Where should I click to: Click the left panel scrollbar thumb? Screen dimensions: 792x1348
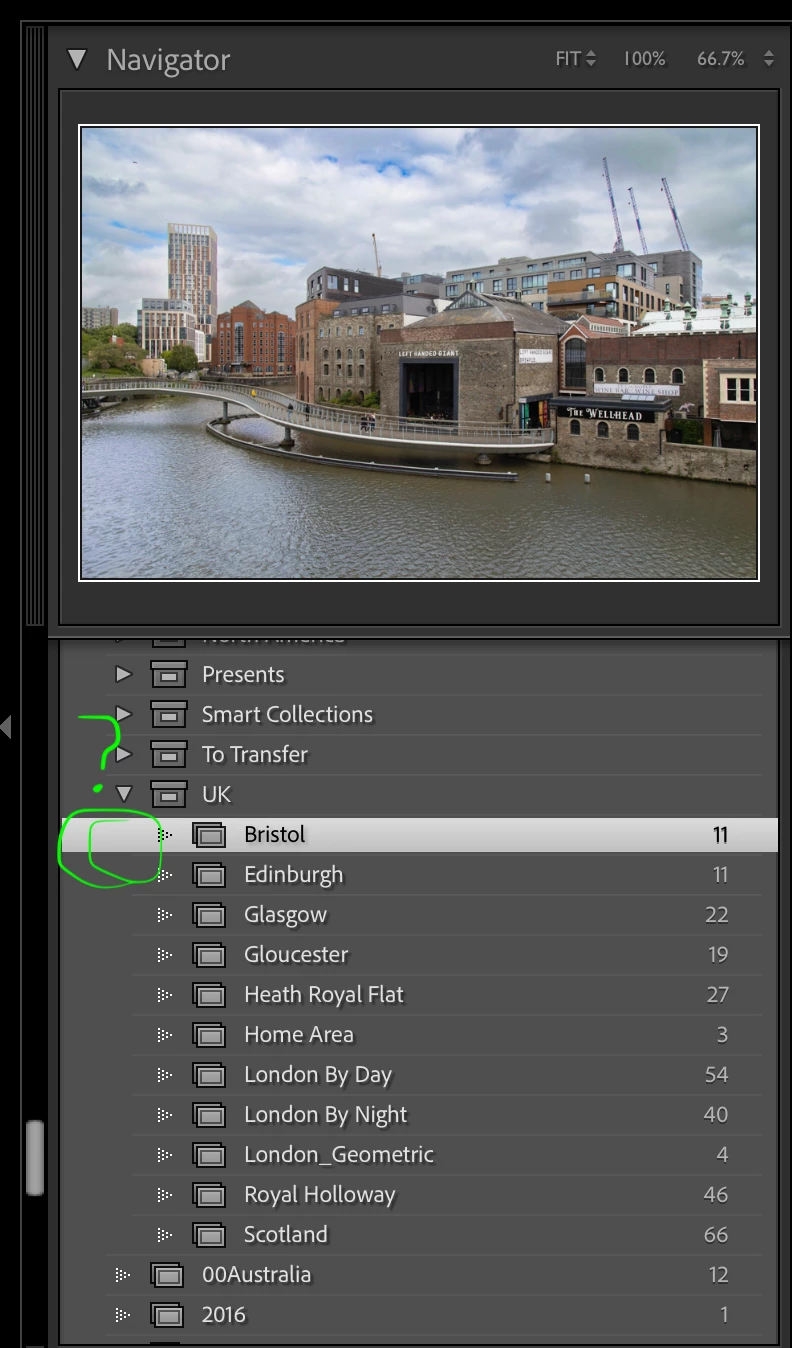click(35, 1157)
